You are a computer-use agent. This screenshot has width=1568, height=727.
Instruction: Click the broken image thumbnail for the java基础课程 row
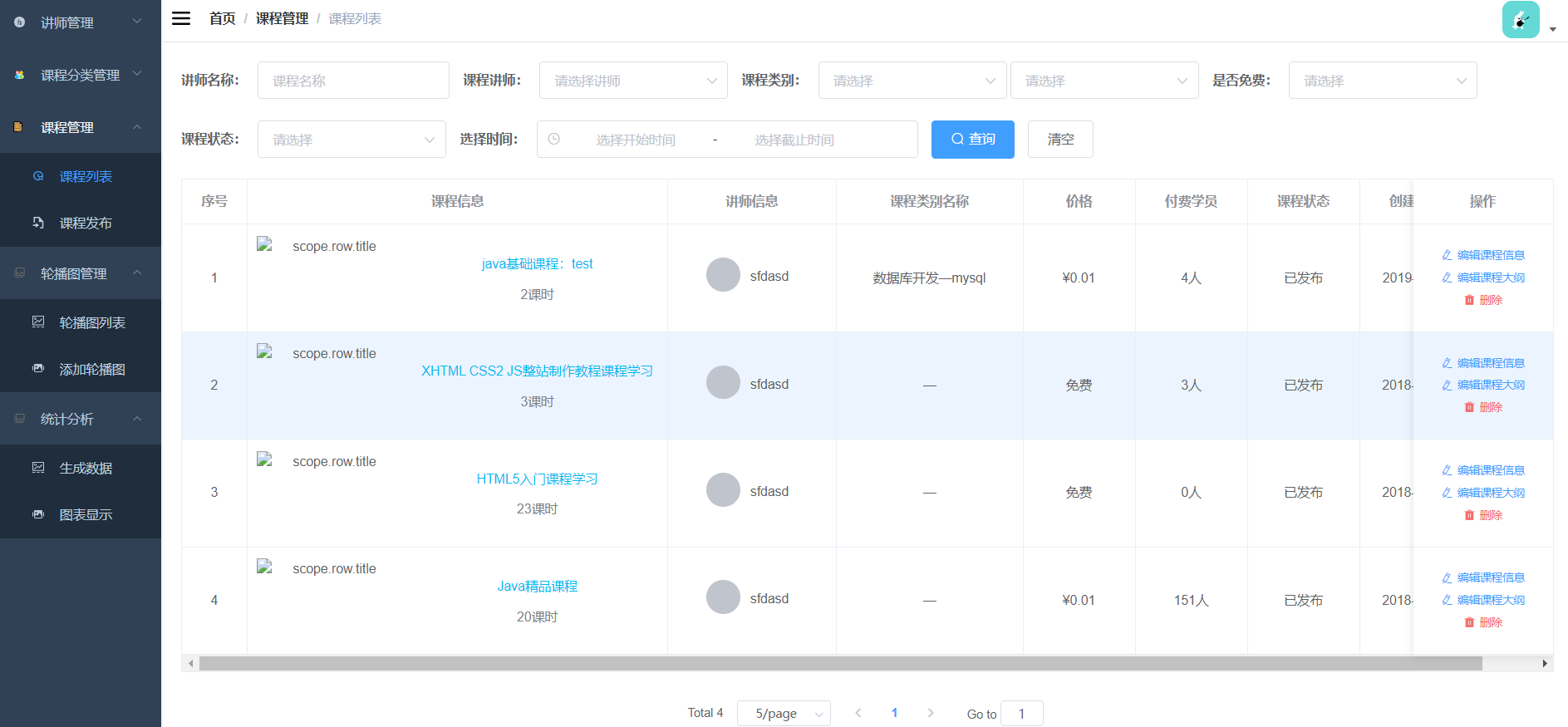265,244
